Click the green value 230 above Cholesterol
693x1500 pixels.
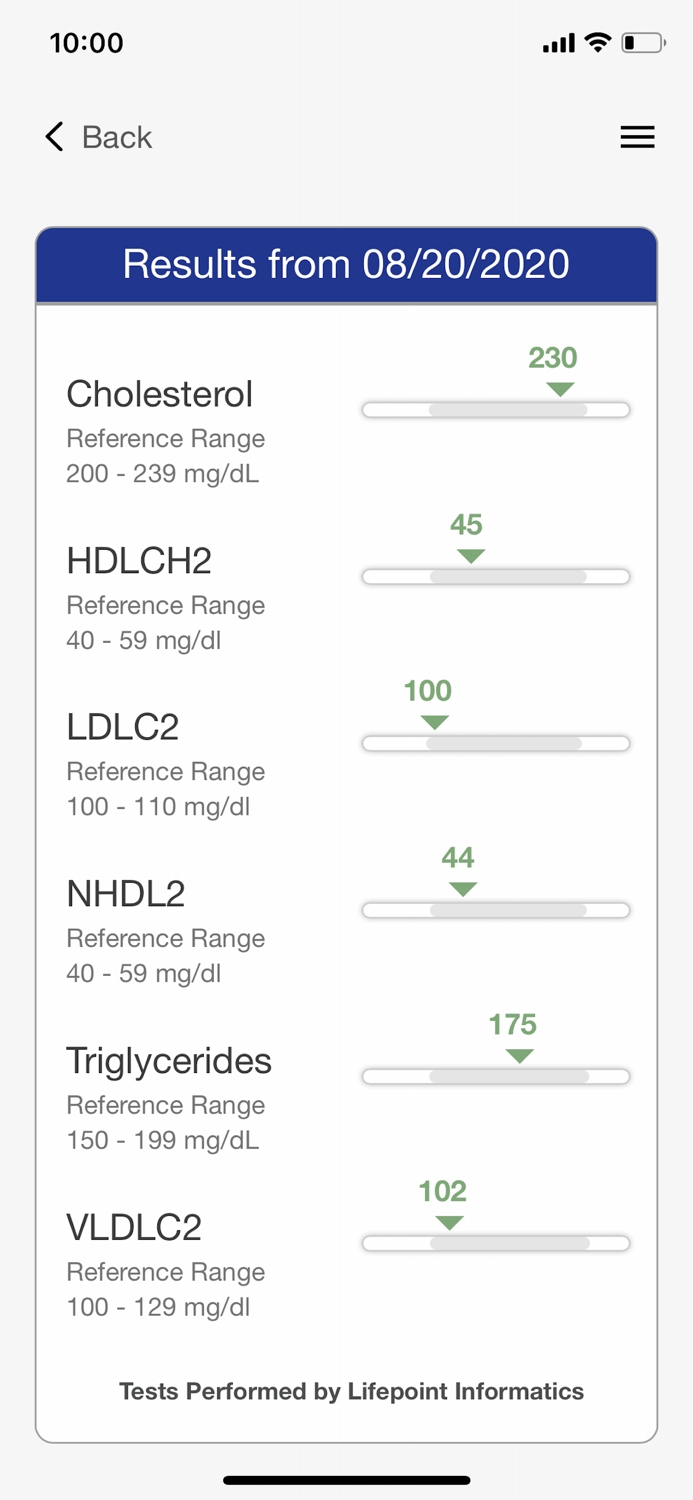(551, 358)
